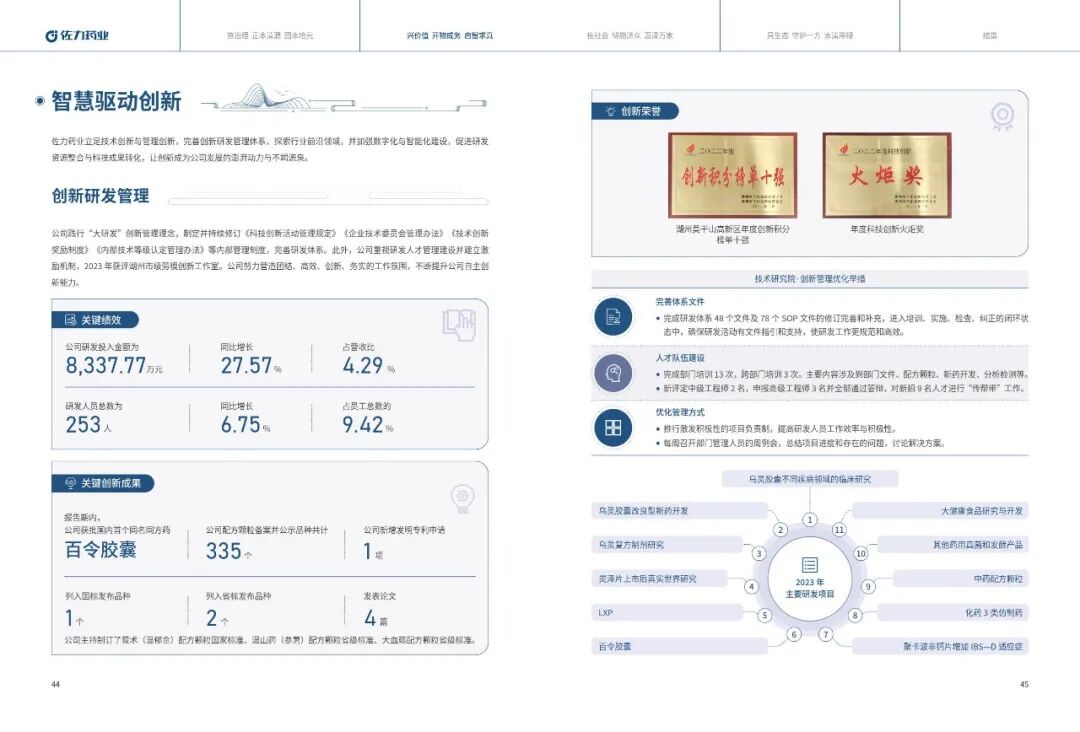Screen dimensions: 1080x732
Task: Click numbered circle 11 in the project diagram
Action: click(839, 530)
